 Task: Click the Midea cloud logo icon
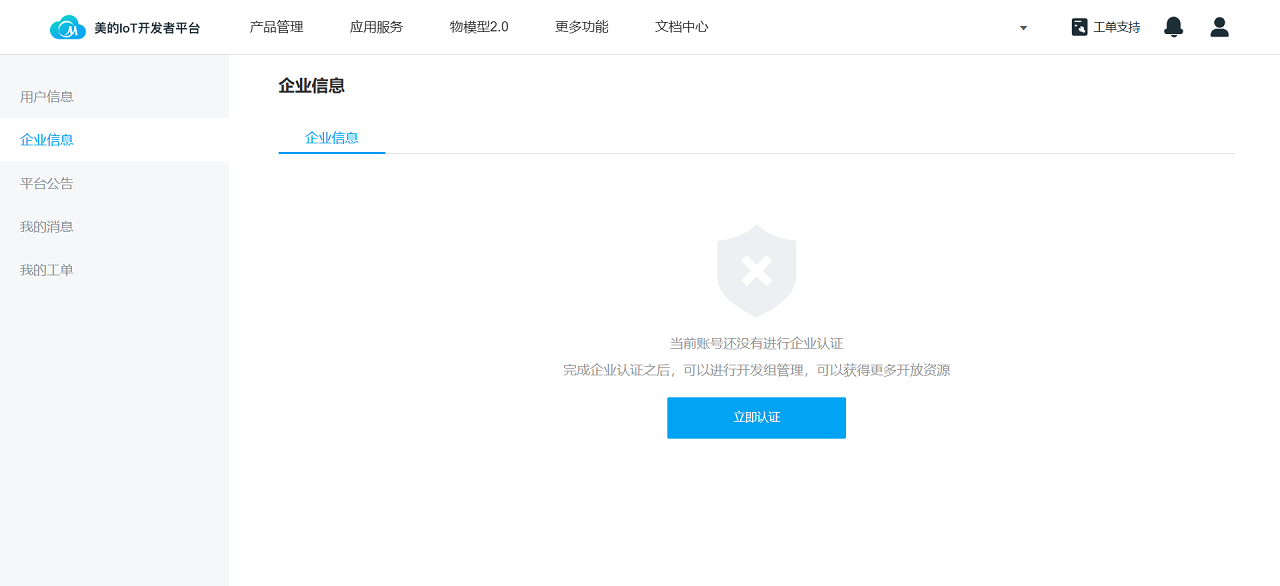(x=68, y=28)
